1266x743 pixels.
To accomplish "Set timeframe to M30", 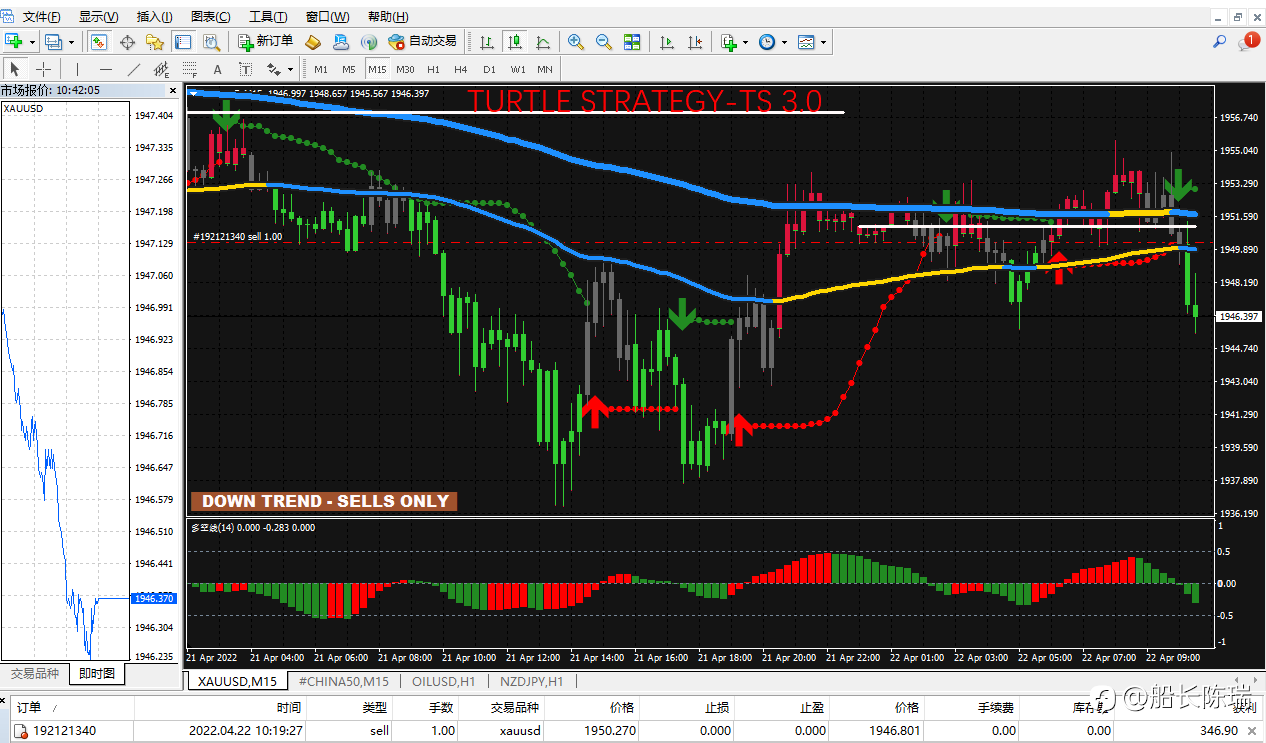I will pos(405,69).
